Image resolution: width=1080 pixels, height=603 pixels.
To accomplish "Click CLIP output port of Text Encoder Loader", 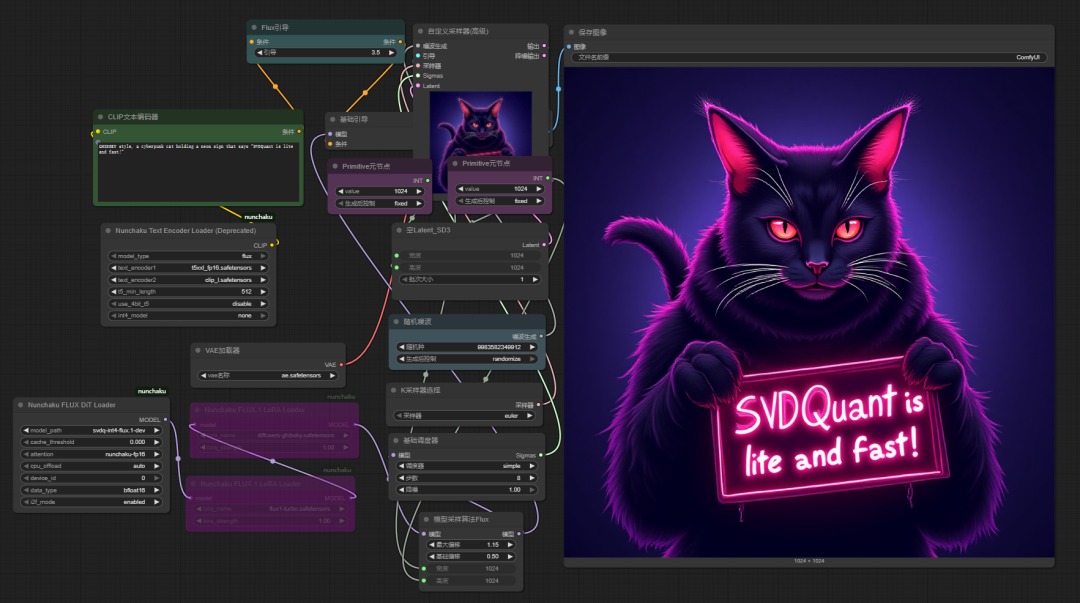I will pyautogui.click(x=272, y=245).
